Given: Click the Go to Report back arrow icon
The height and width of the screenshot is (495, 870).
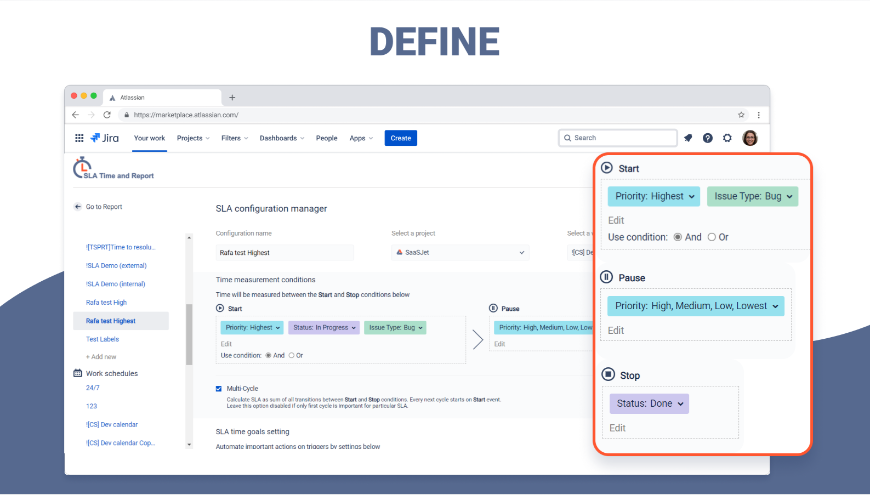Looking at the screenshot, I should click(78, 206).
